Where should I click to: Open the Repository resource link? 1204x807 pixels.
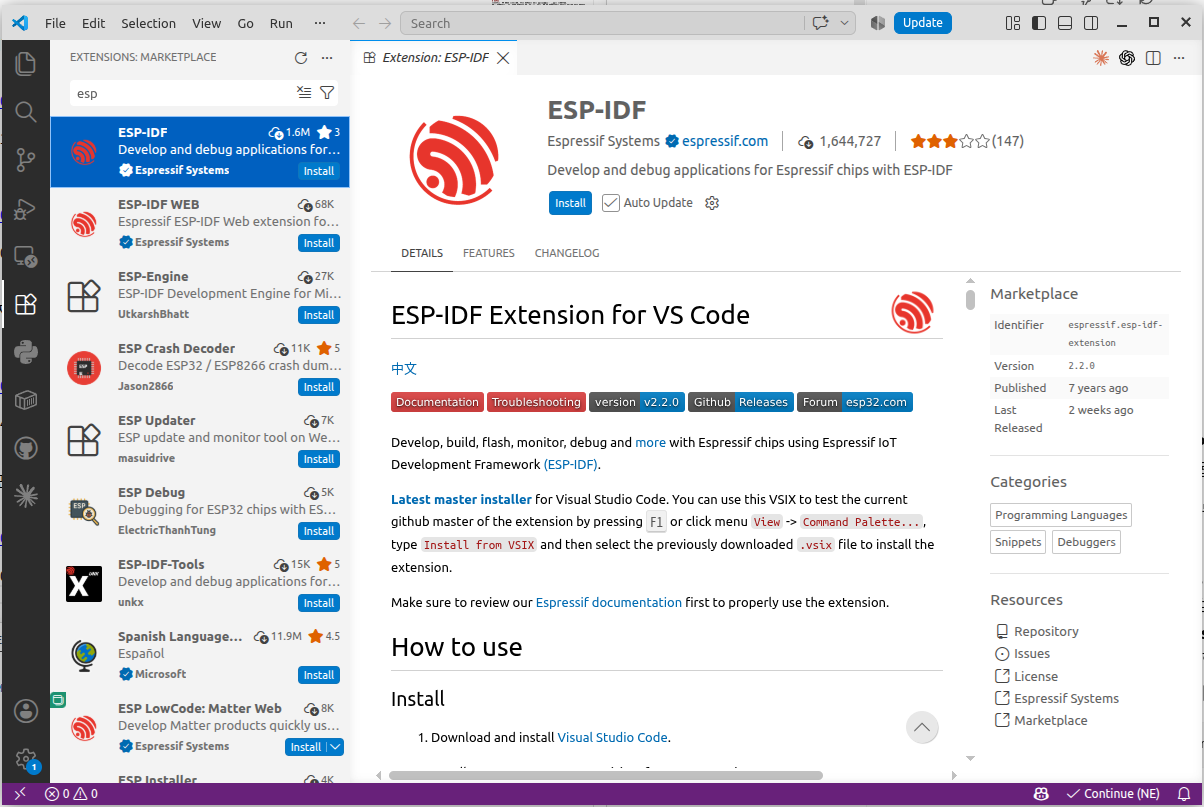1046,631
